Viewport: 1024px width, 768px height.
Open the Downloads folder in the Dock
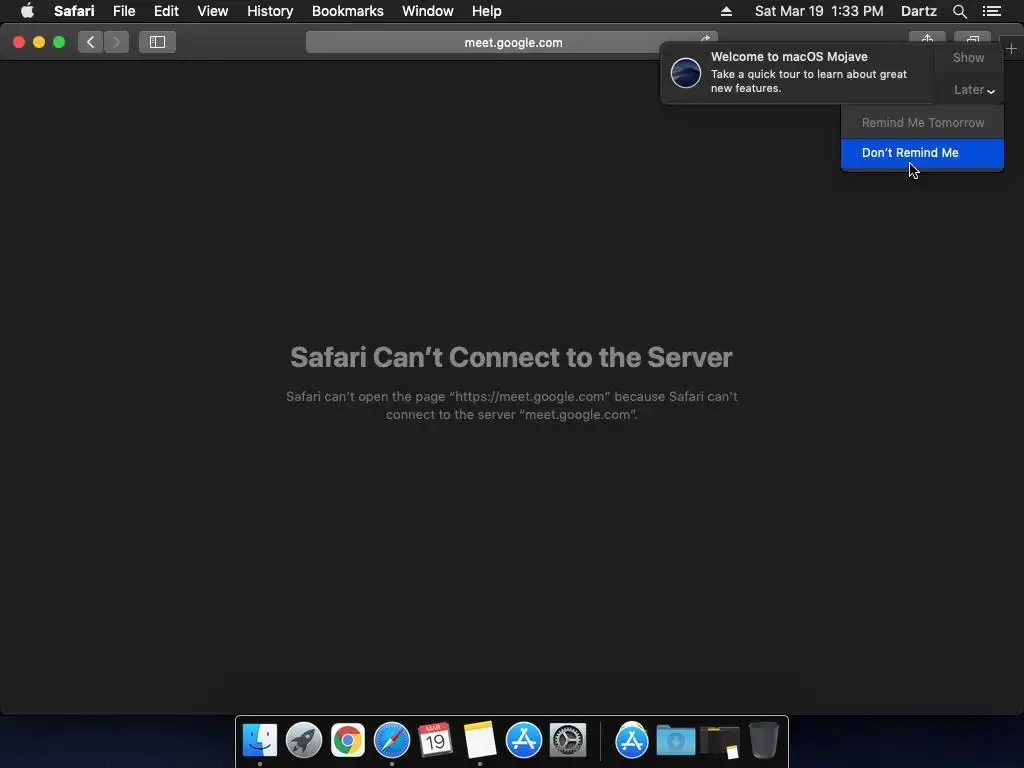coord(675,741)
